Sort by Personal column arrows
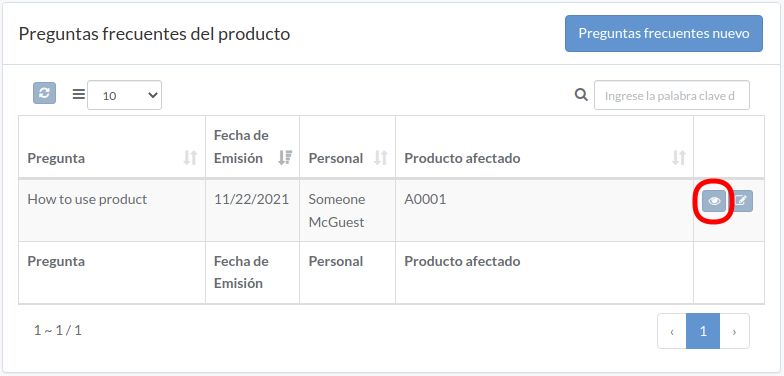 tap(381, 158)
